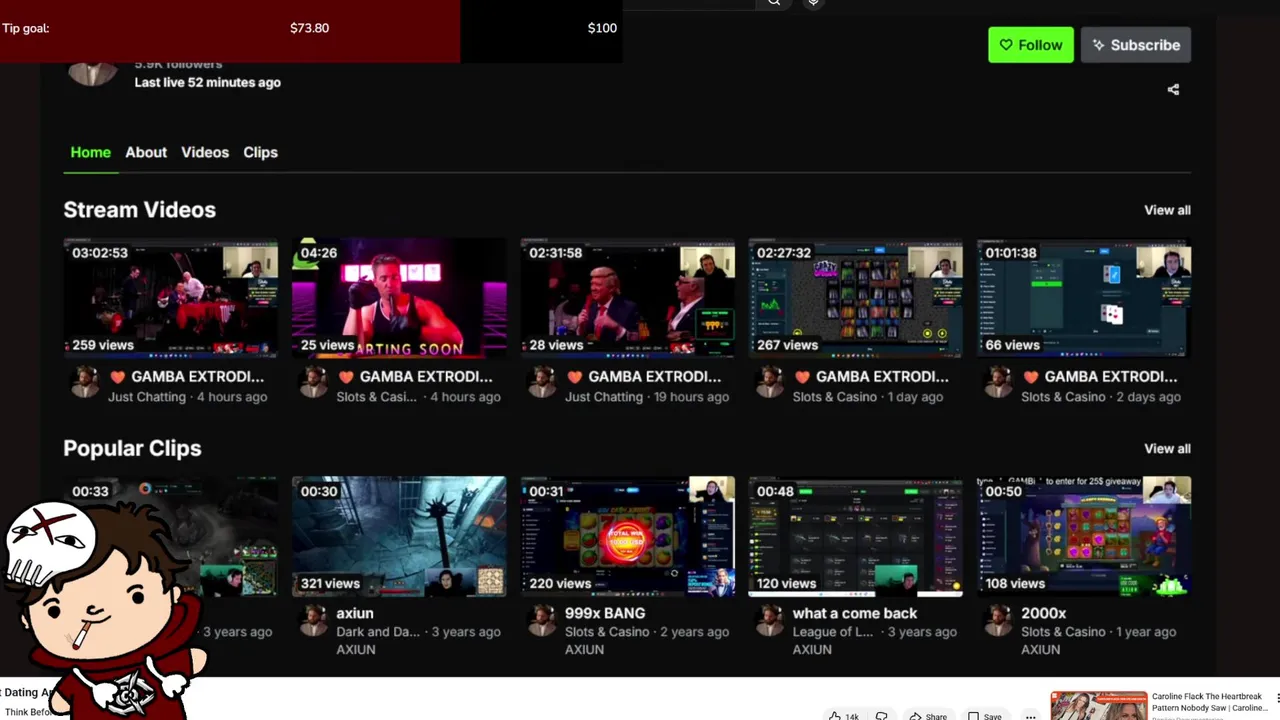Open the 02:31:58 stream video thumbnail
The height and width of the screenshot is (720, 1280).
click(x=627, y=298)
